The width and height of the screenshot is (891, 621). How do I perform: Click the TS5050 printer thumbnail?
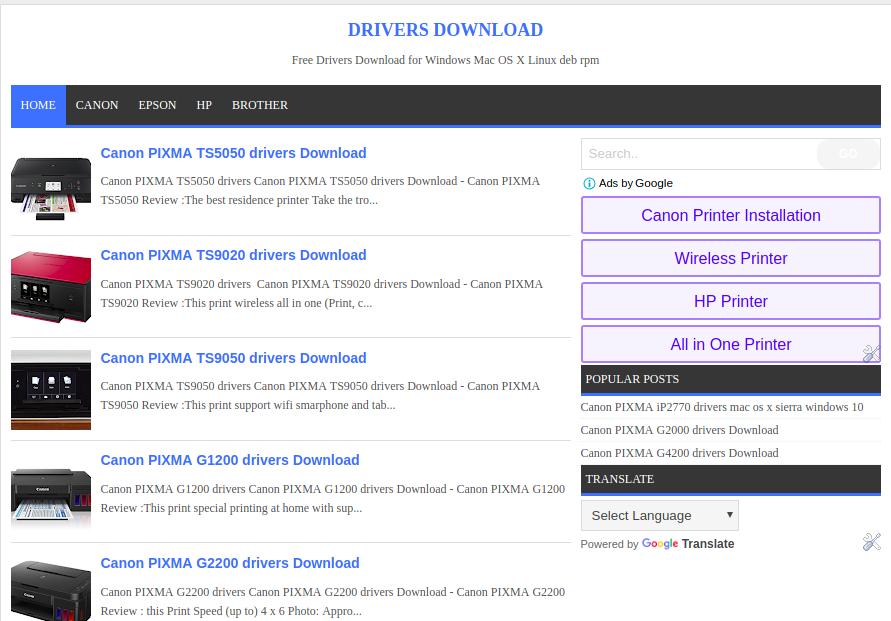51,189
